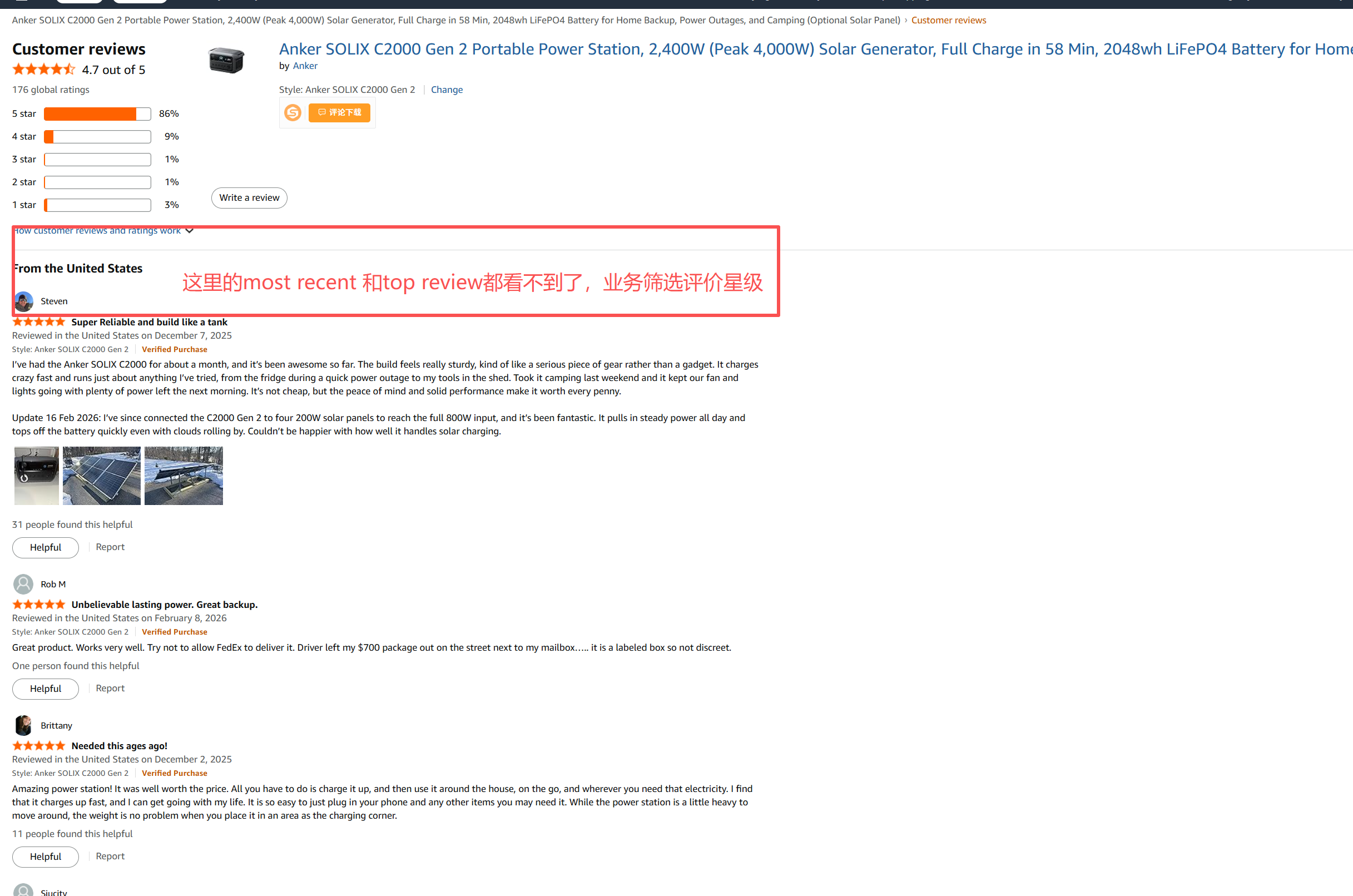Open the Anker power station product thumbnail
Image resolution: width=1353 pixels, height=896 pixels.
coord(227,61)
